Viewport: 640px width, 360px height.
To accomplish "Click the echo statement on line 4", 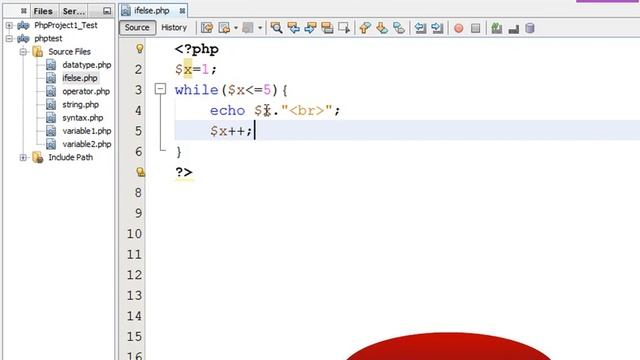I will coord(275,111).
